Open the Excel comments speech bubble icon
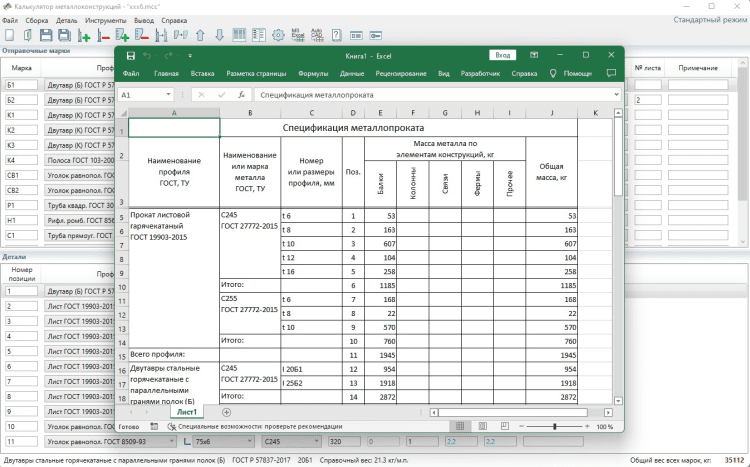Image resolution: width=750 pixels, height=467 pixels. [x=611, y=73]
